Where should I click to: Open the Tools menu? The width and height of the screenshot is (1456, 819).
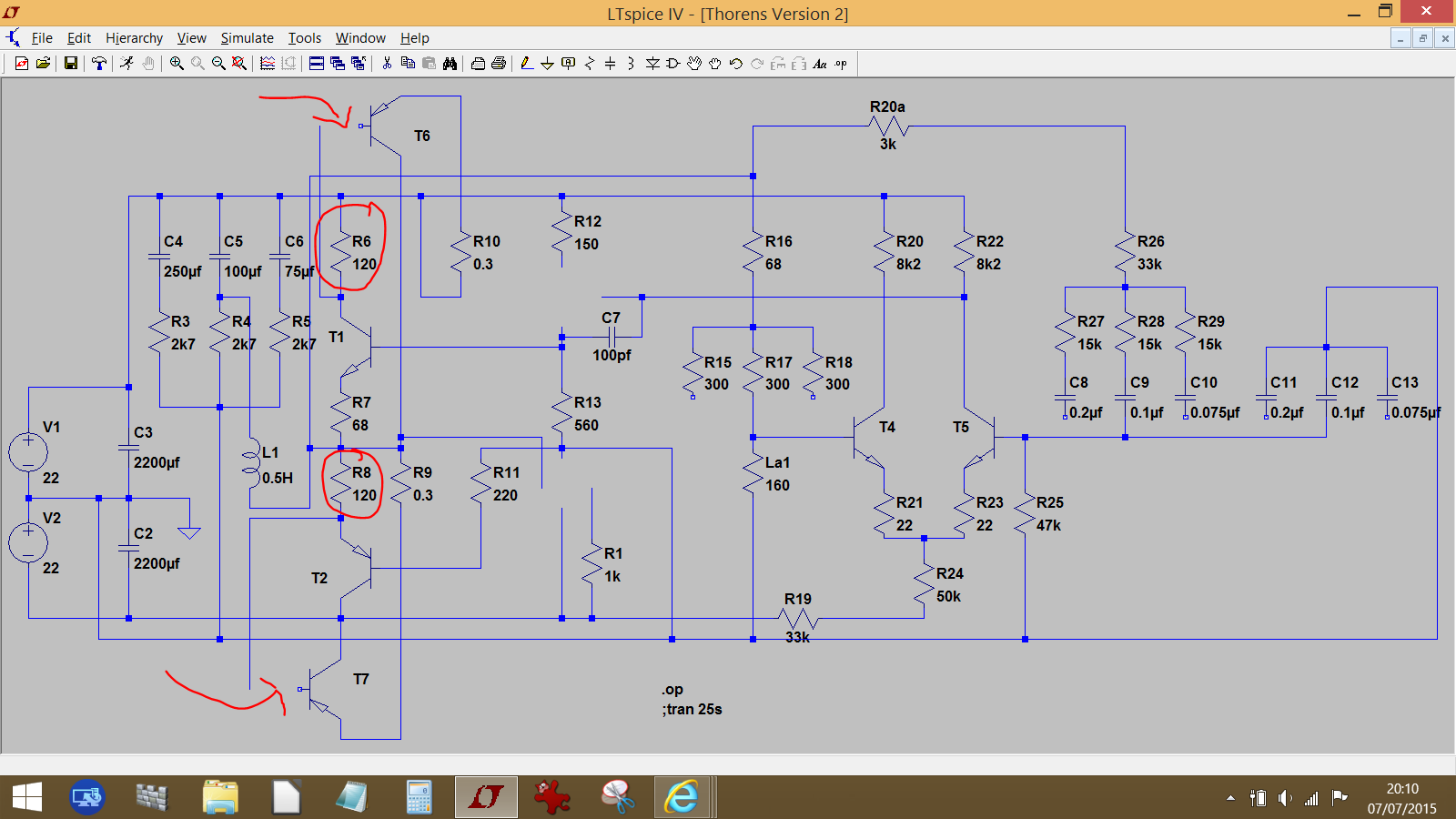[305, 38]
